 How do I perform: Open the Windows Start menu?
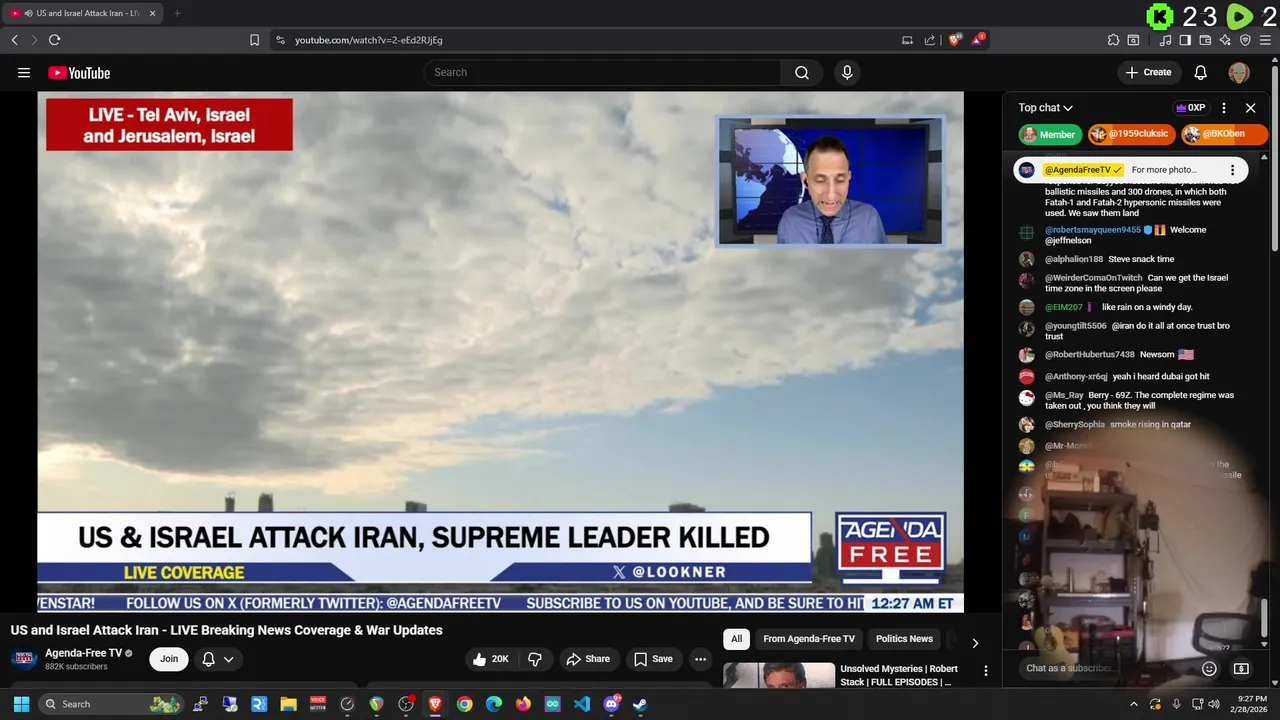click(x=21, y=704)
